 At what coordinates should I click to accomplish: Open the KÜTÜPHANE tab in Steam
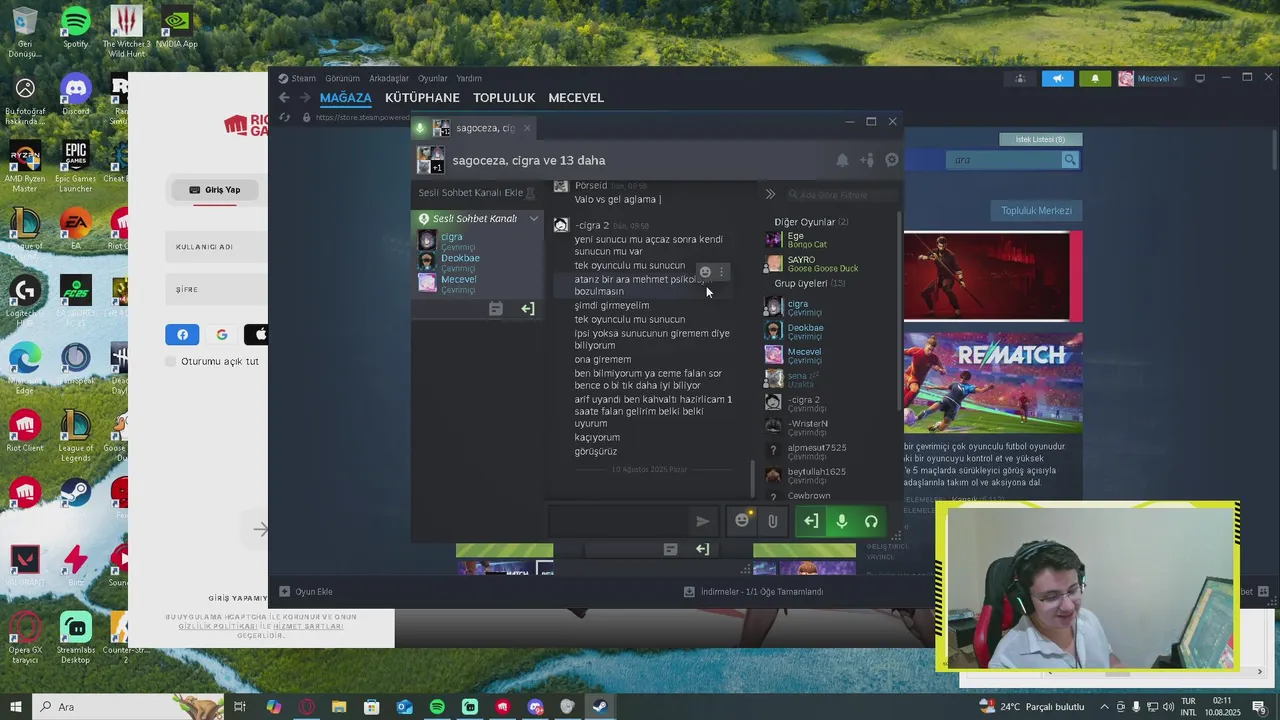422,98
